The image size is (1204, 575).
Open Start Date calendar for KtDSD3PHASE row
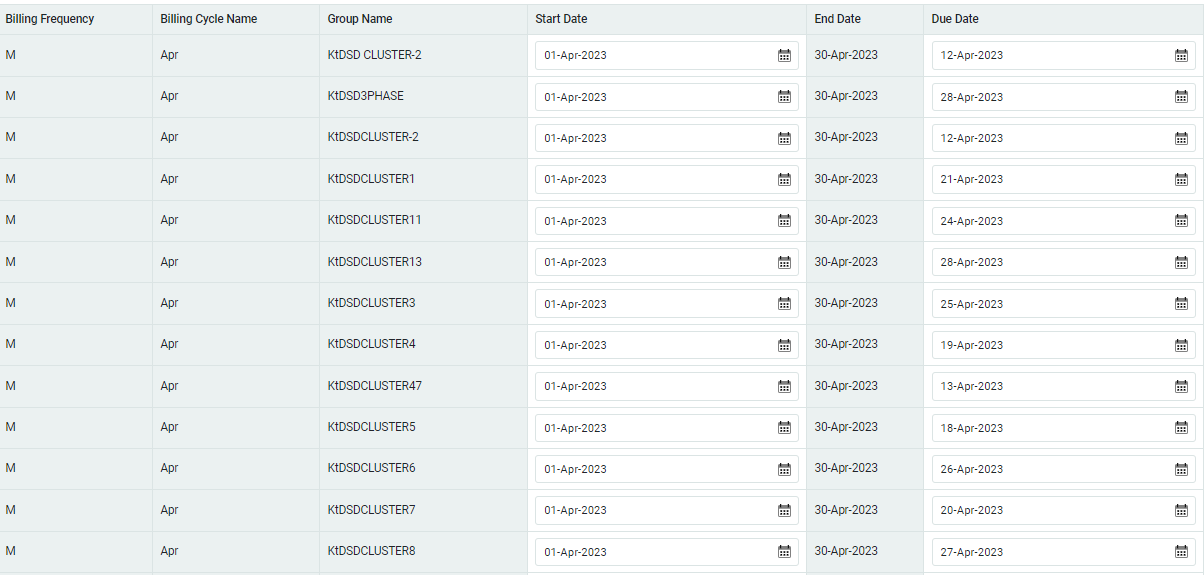pos(784,97)
